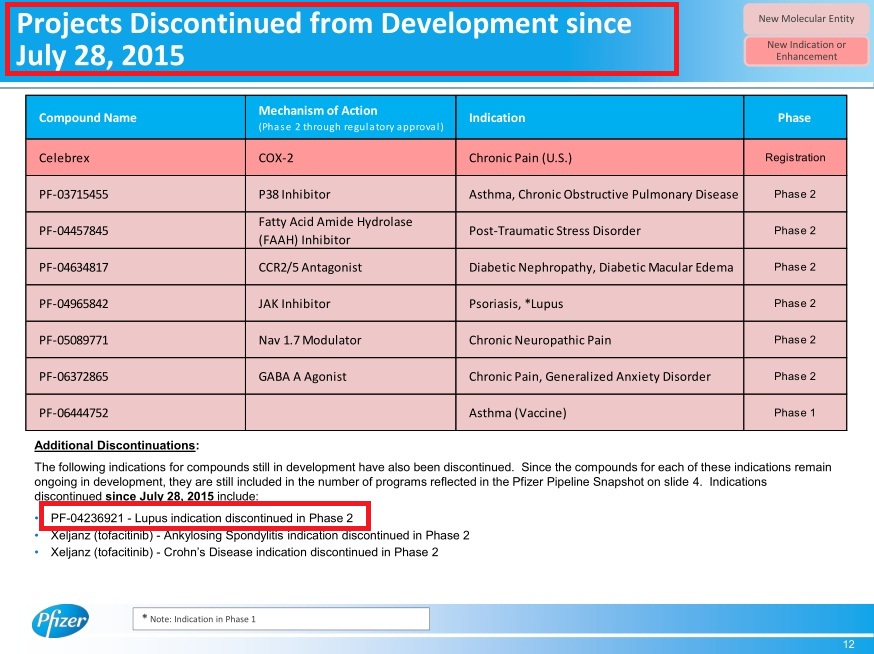Select the 'Registration' phase cell
The image size is (874, 654).
[795, 158]
